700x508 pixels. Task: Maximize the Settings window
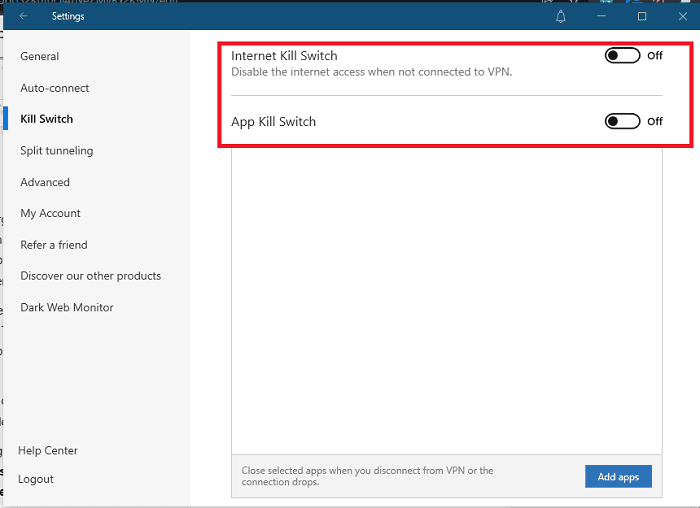(642, 16)
